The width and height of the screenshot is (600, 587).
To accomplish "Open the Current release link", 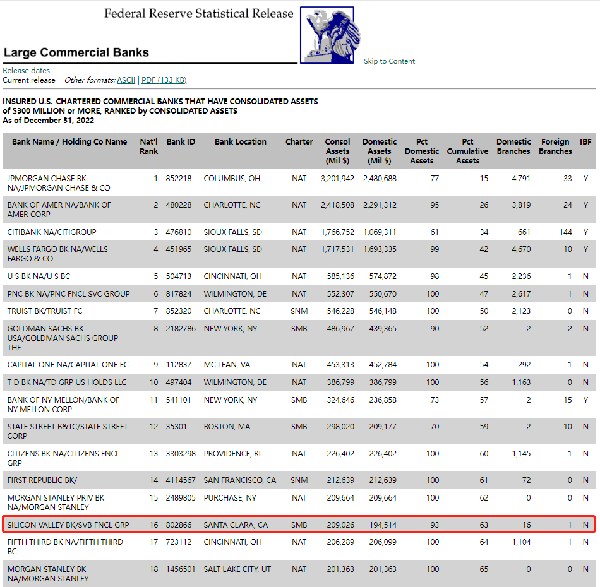I will (x=29, y=80).
